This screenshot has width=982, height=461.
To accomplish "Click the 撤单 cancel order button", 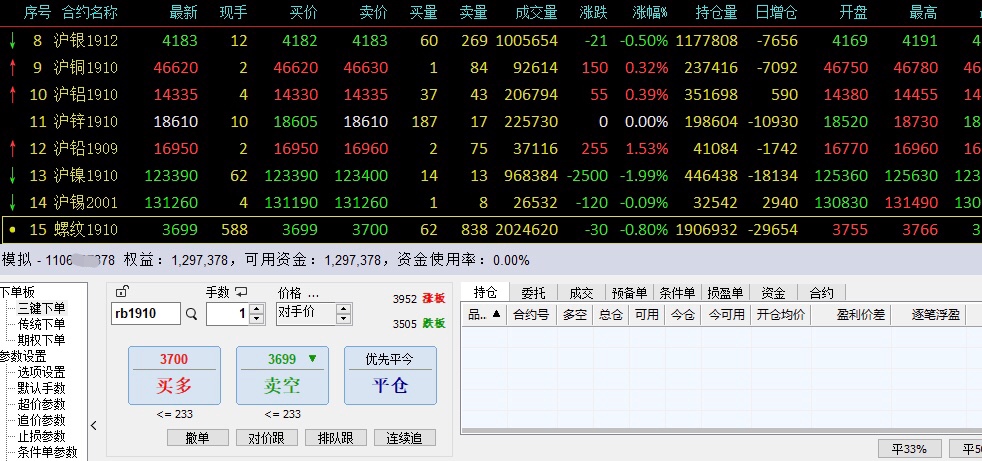I will coord(198,438).
